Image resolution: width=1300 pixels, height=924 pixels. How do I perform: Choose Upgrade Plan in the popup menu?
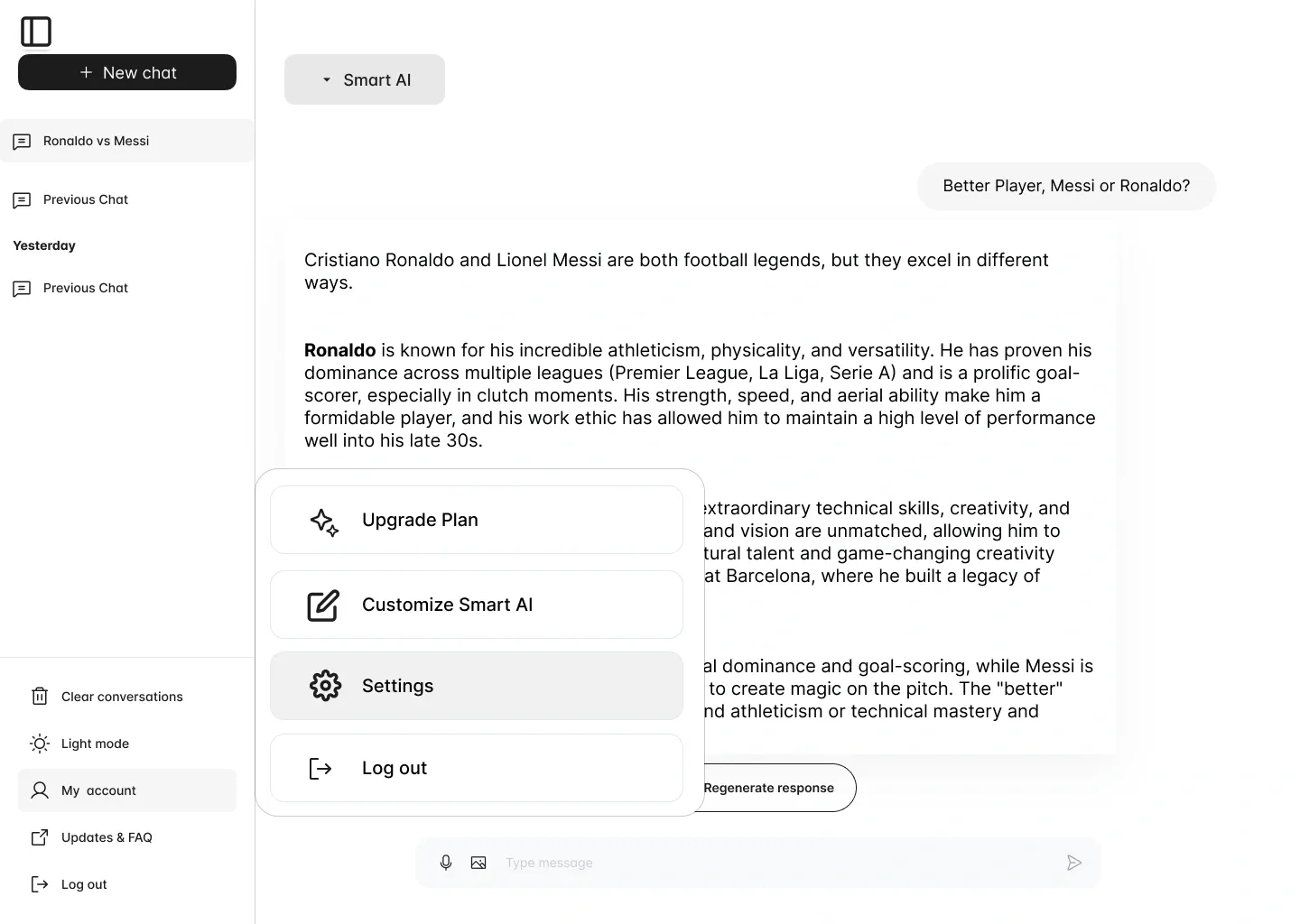point(477,520)
